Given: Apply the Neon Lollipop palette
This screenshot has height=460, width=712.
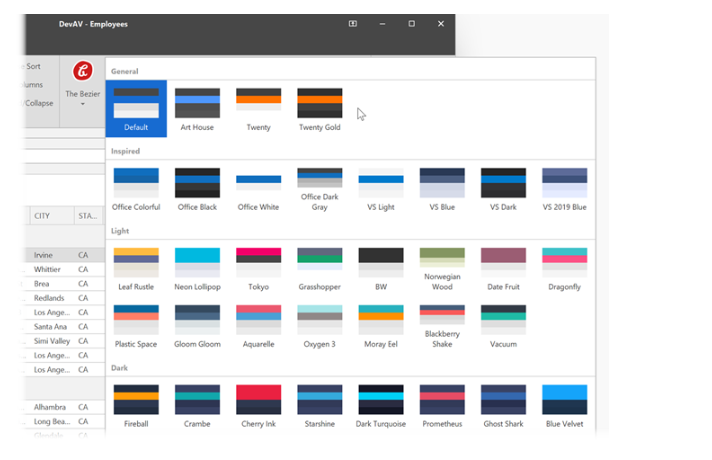Looking at the screenshot, I should 197,269.
